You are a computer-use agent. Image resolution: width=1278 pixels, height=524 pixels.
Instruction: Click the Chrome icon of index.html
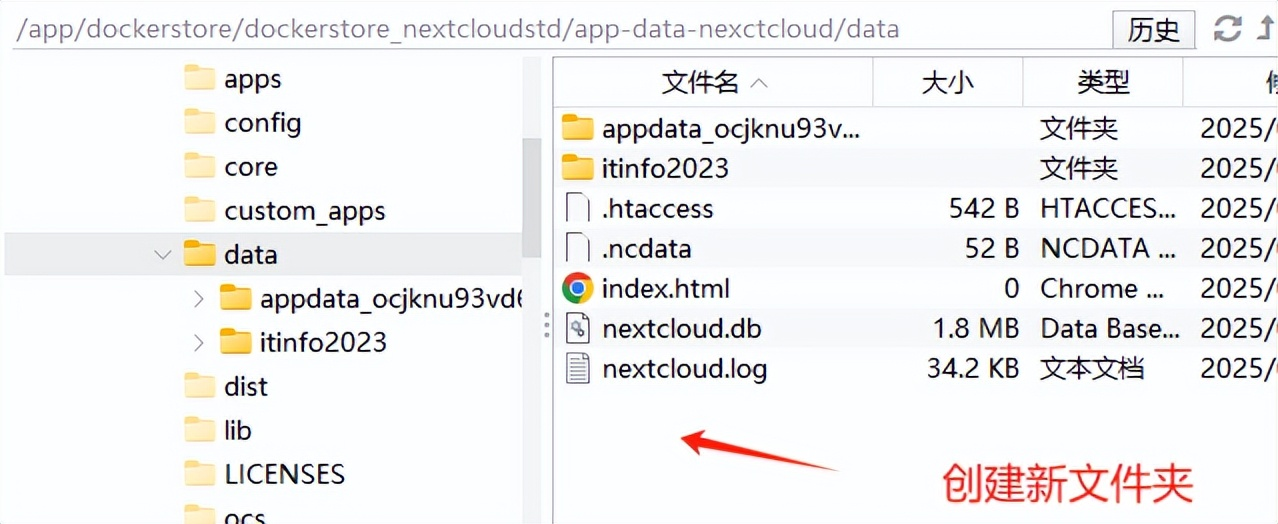578,288
